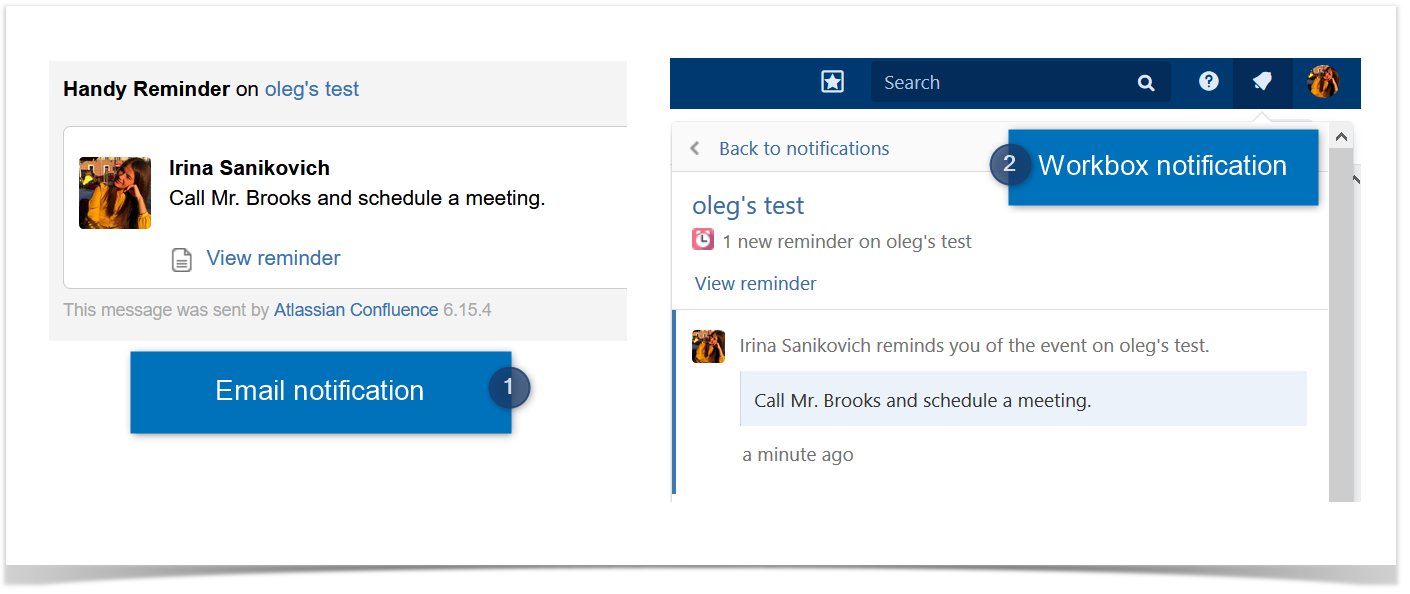Click View reminder in the workbox panel

(x=754, y=283)
